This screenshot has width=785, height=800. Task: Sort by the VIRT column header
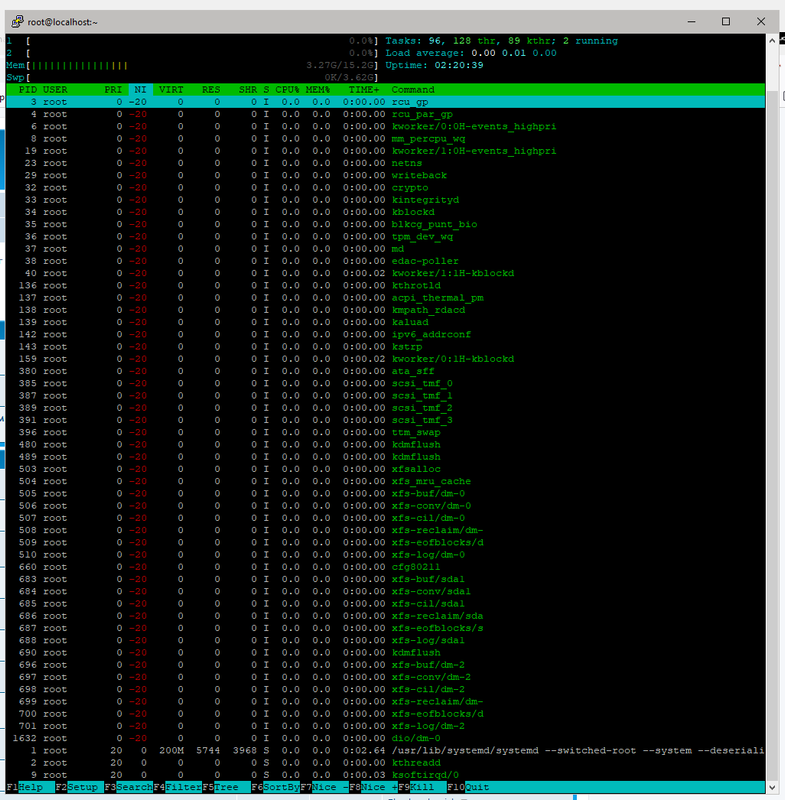(171, 90)
